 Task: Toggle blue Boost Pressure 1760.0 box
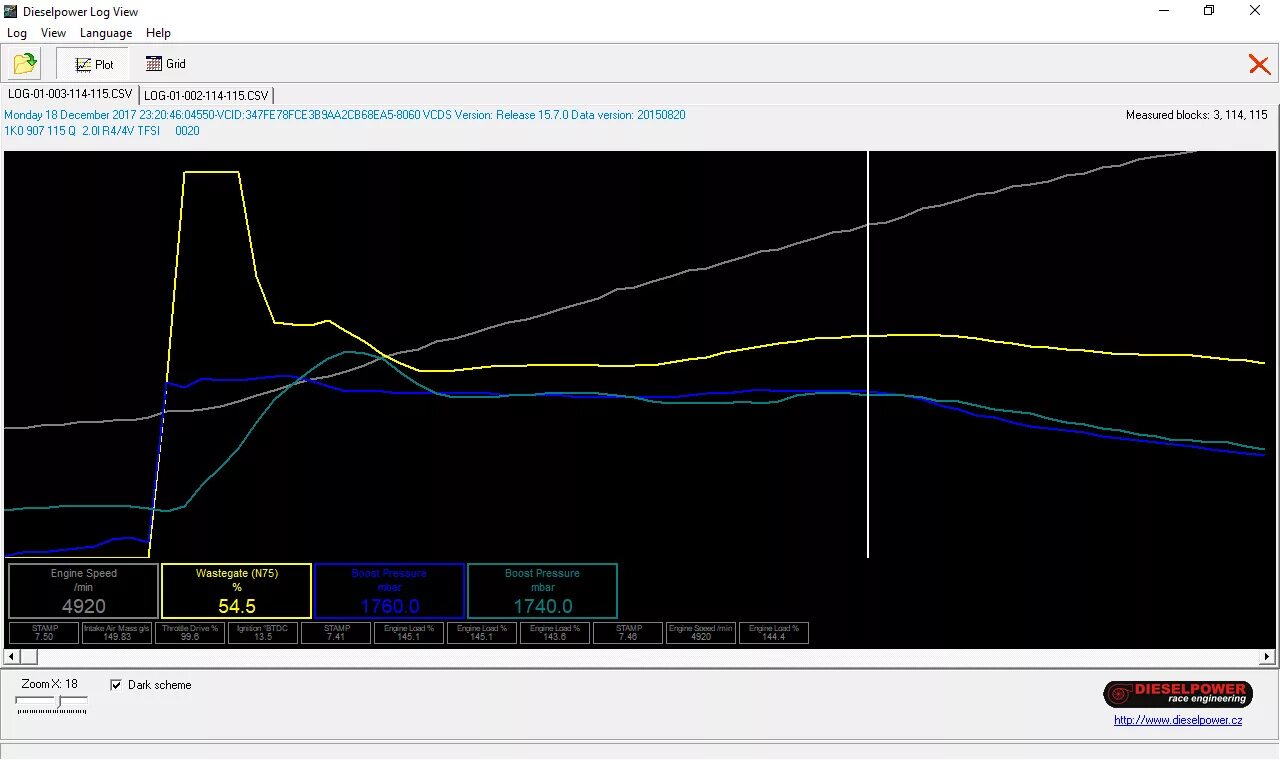pyautogui.click(x=390, y=591)
